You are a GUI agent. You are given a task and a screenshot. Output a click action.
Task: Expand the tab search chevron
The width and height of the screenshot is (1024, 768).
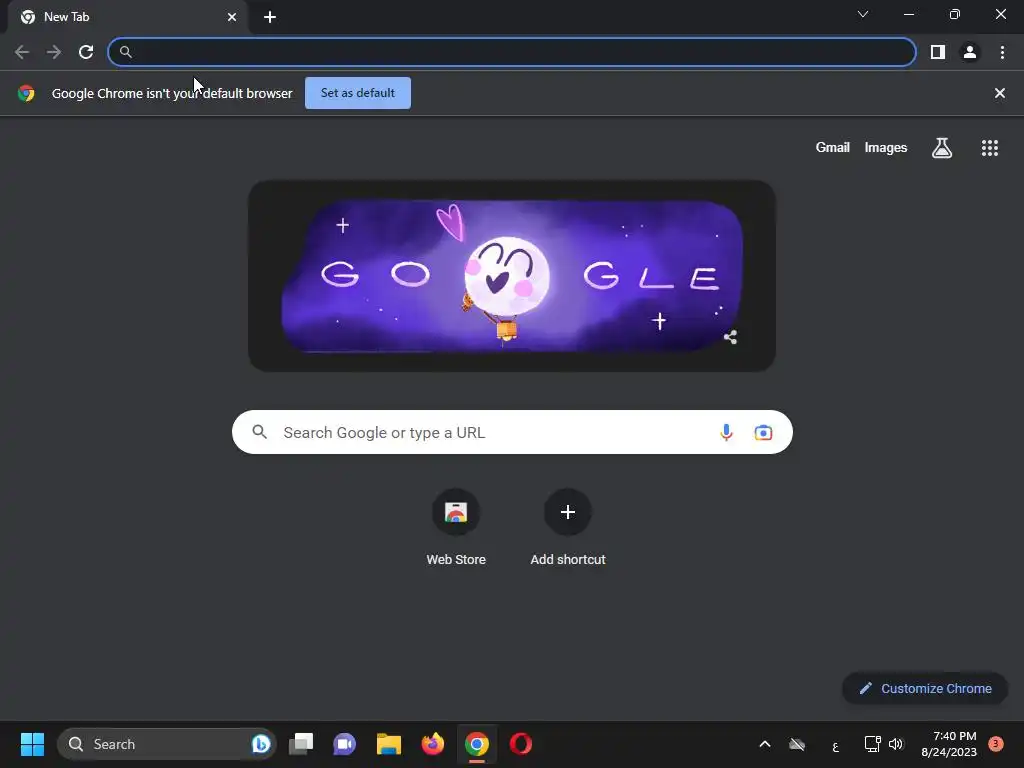(863, 14)
